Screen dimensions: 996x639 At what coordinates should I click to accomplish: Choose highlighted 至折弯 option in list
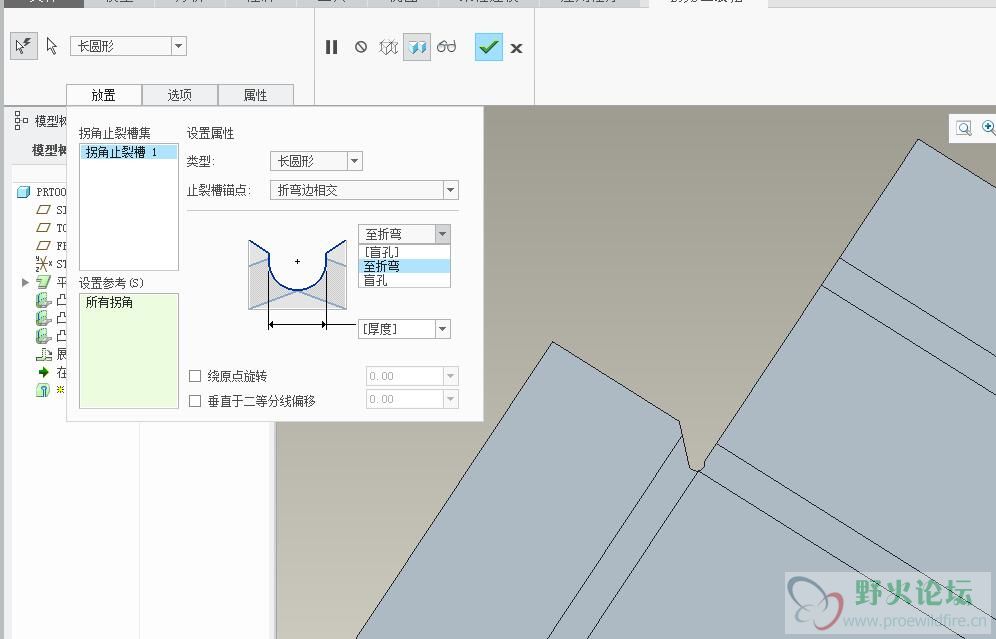405,266
